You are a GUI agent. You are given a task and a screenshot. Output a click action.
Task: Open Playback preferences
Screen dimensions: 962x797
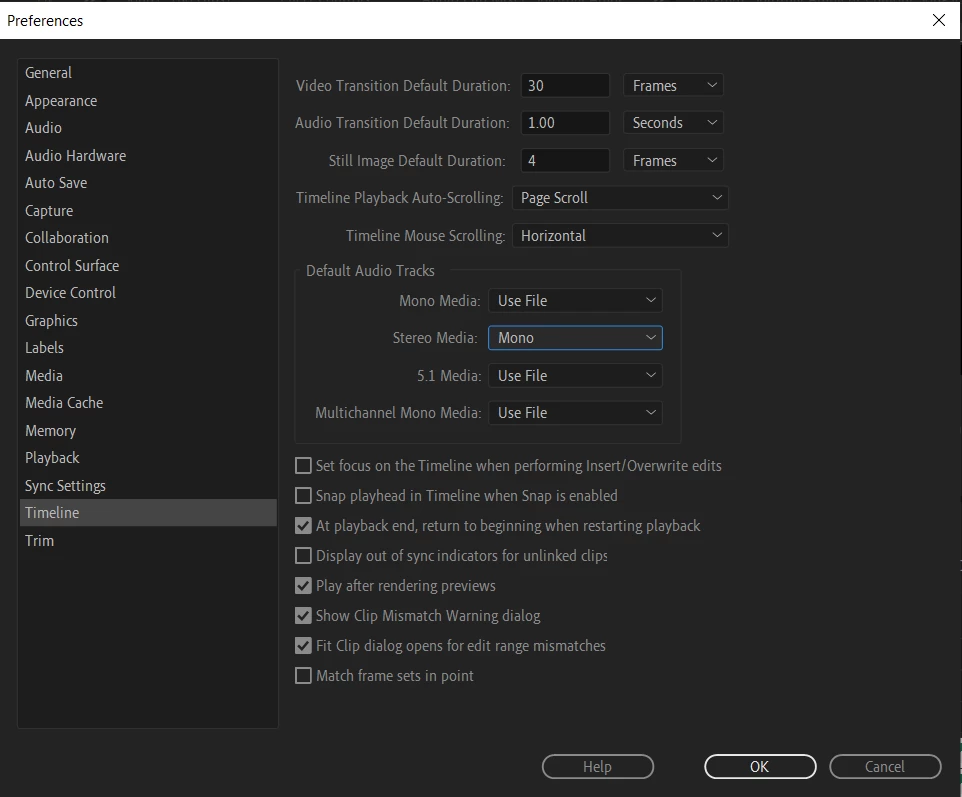(147, 458)
